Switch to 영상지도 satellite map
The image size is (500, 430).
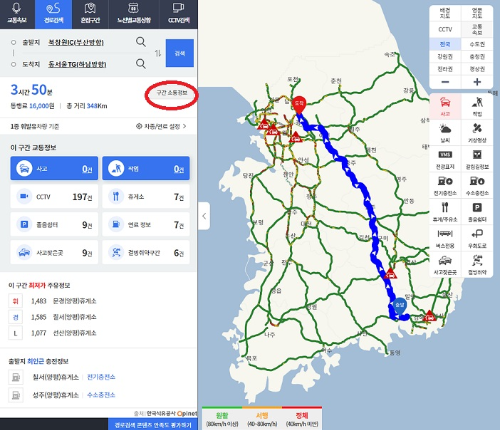tap(477, 13)
